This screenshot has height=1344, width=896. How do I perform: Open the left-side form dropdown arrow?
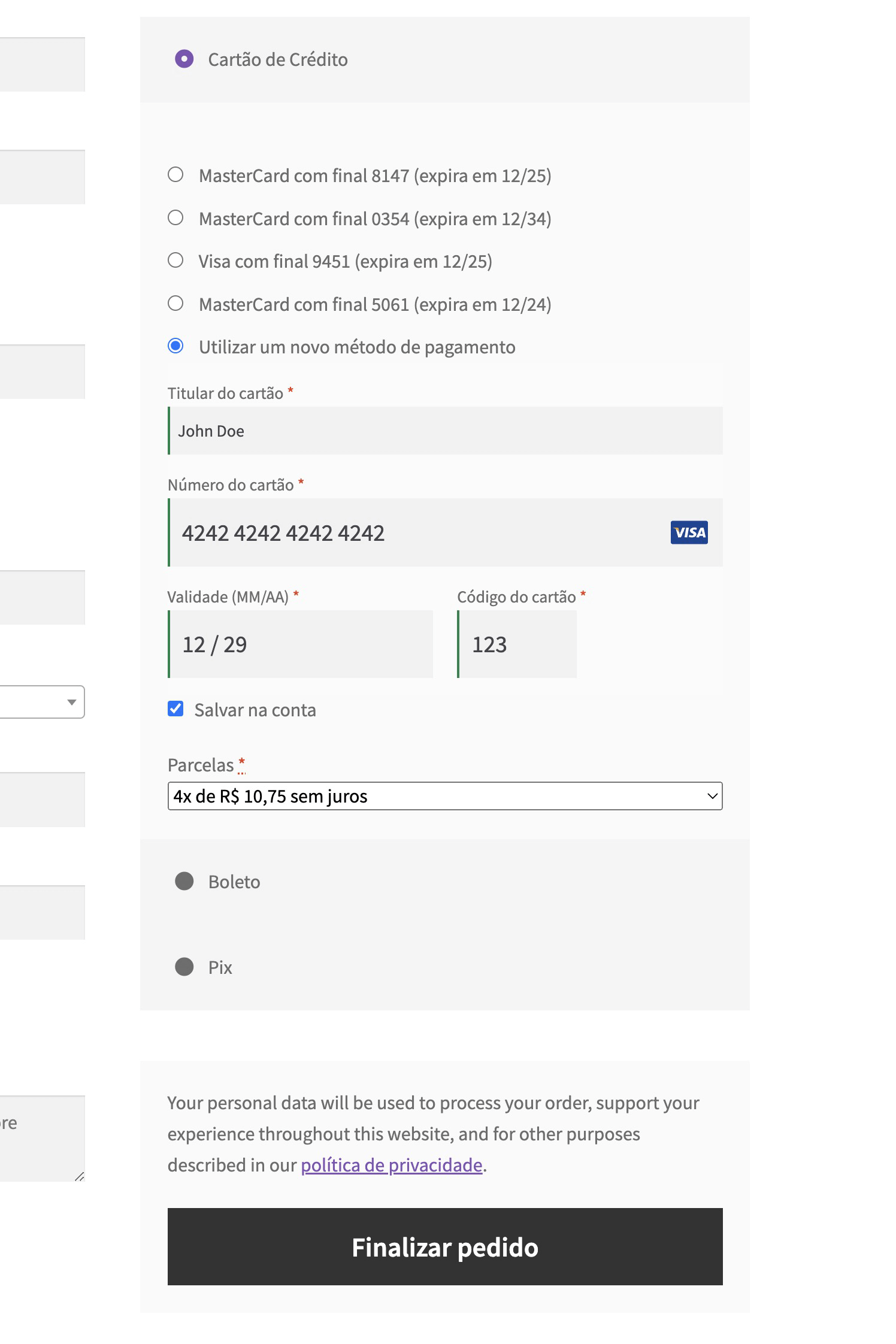pos(72,702)
